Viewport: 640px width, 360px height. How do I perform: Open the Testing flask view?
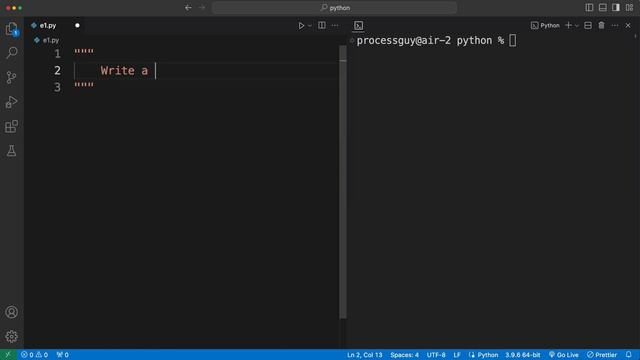pos(11,151)
